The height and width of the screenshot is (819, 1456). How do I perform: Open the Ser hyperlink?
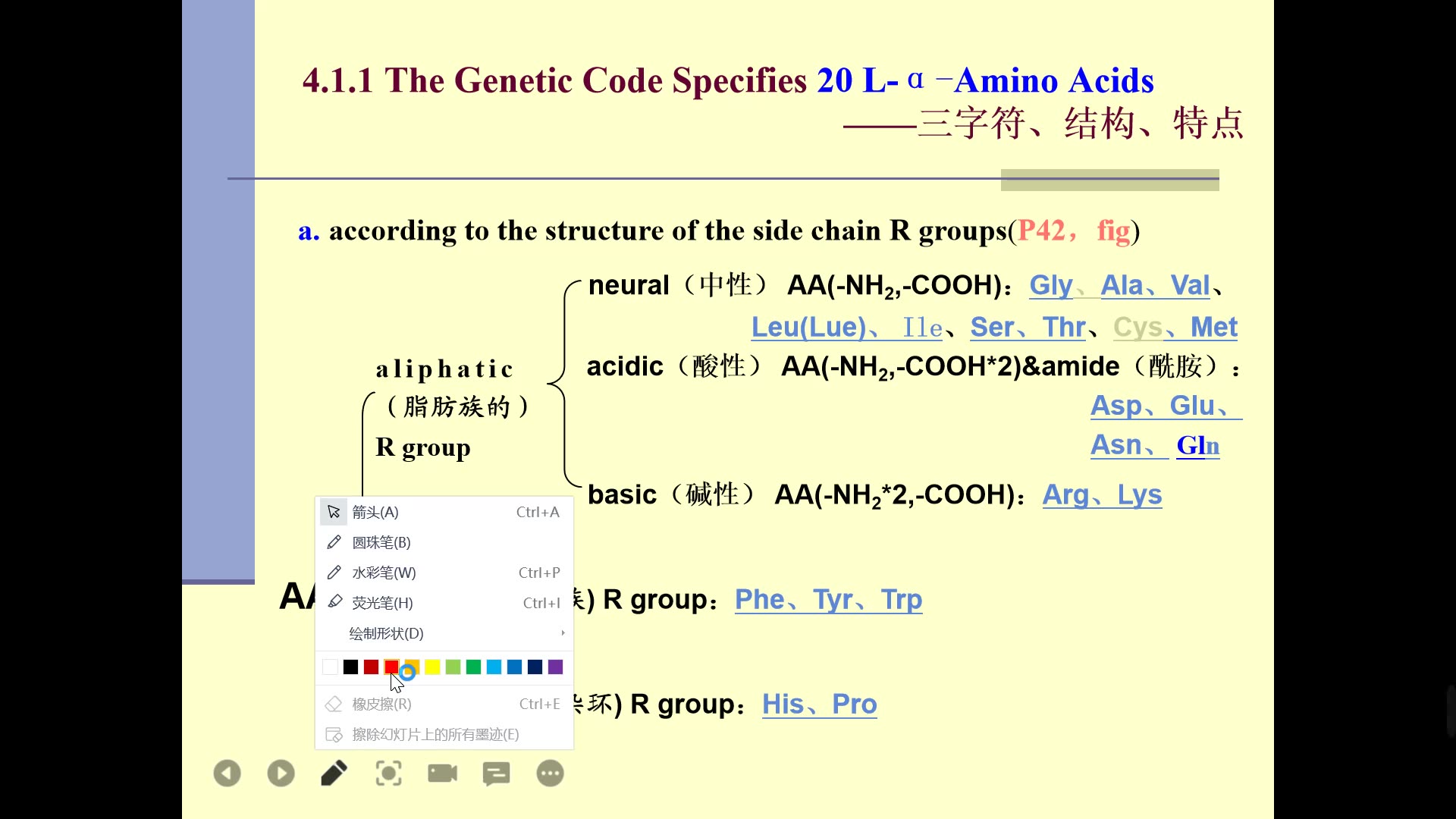[x=992, y=327]
